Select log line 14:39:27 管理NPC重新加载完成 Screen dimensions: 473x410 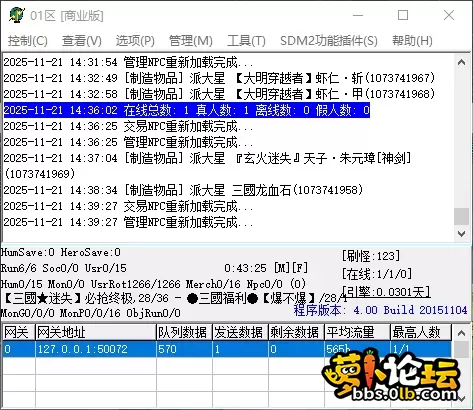(x=128, y=222)
